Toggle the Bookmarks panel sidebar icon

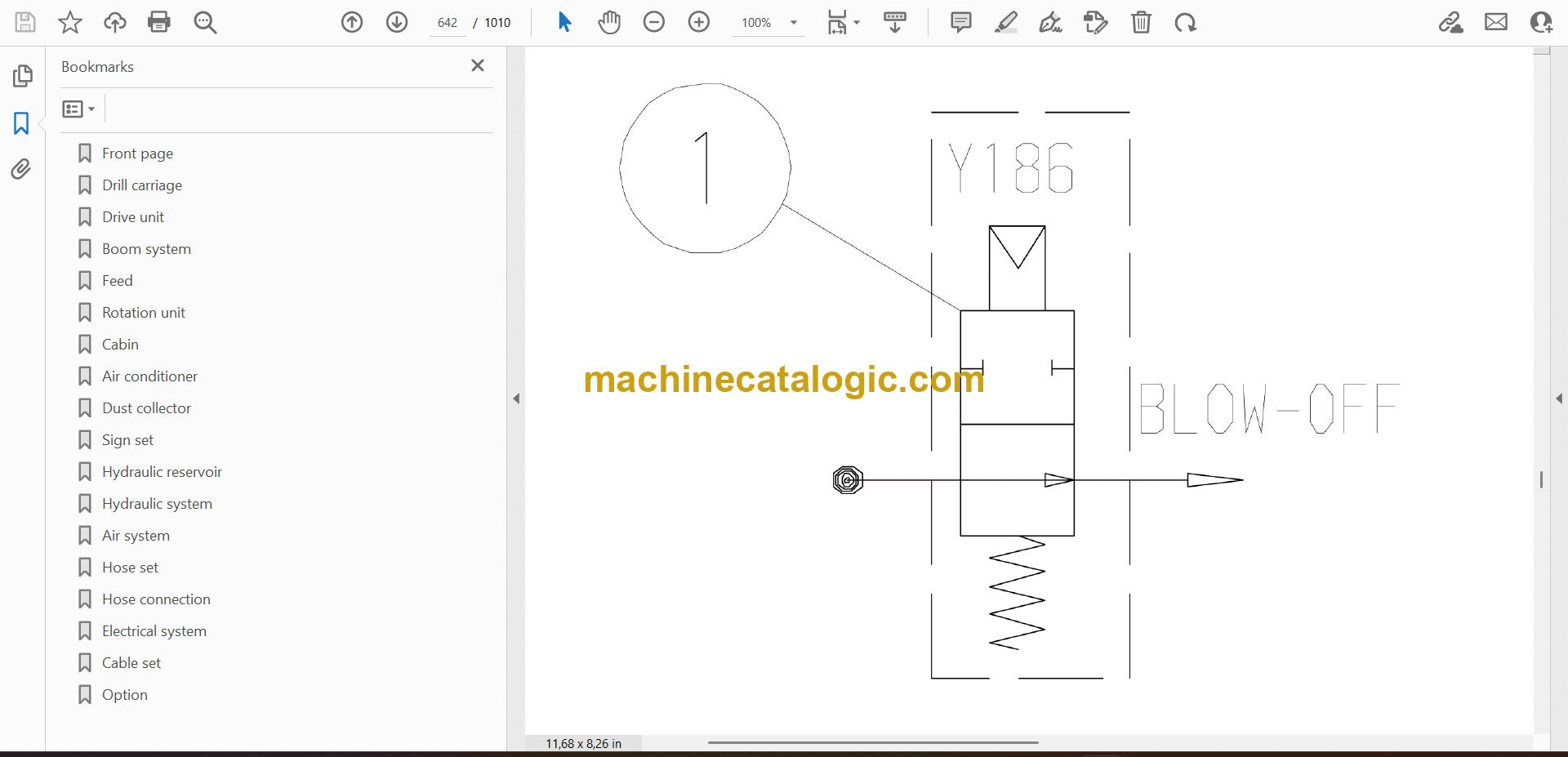(21, 123)
